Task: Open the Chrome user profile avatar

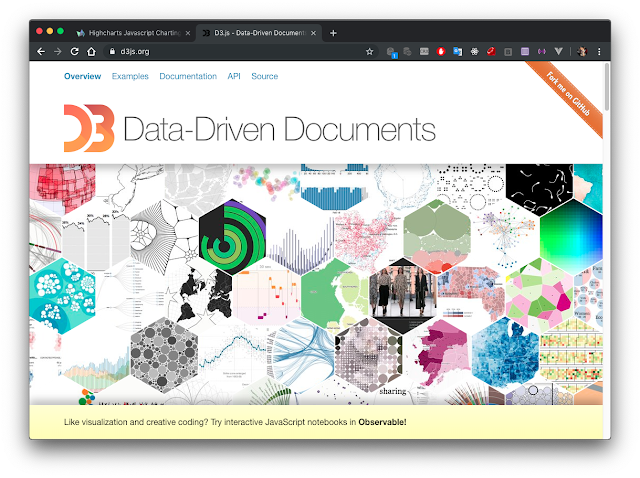Action: (582, 51)
